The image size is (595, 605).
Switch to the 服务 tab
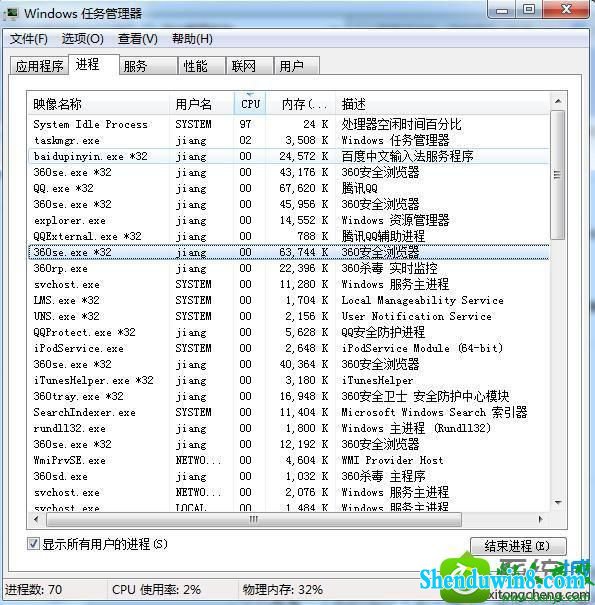[148, 66]
